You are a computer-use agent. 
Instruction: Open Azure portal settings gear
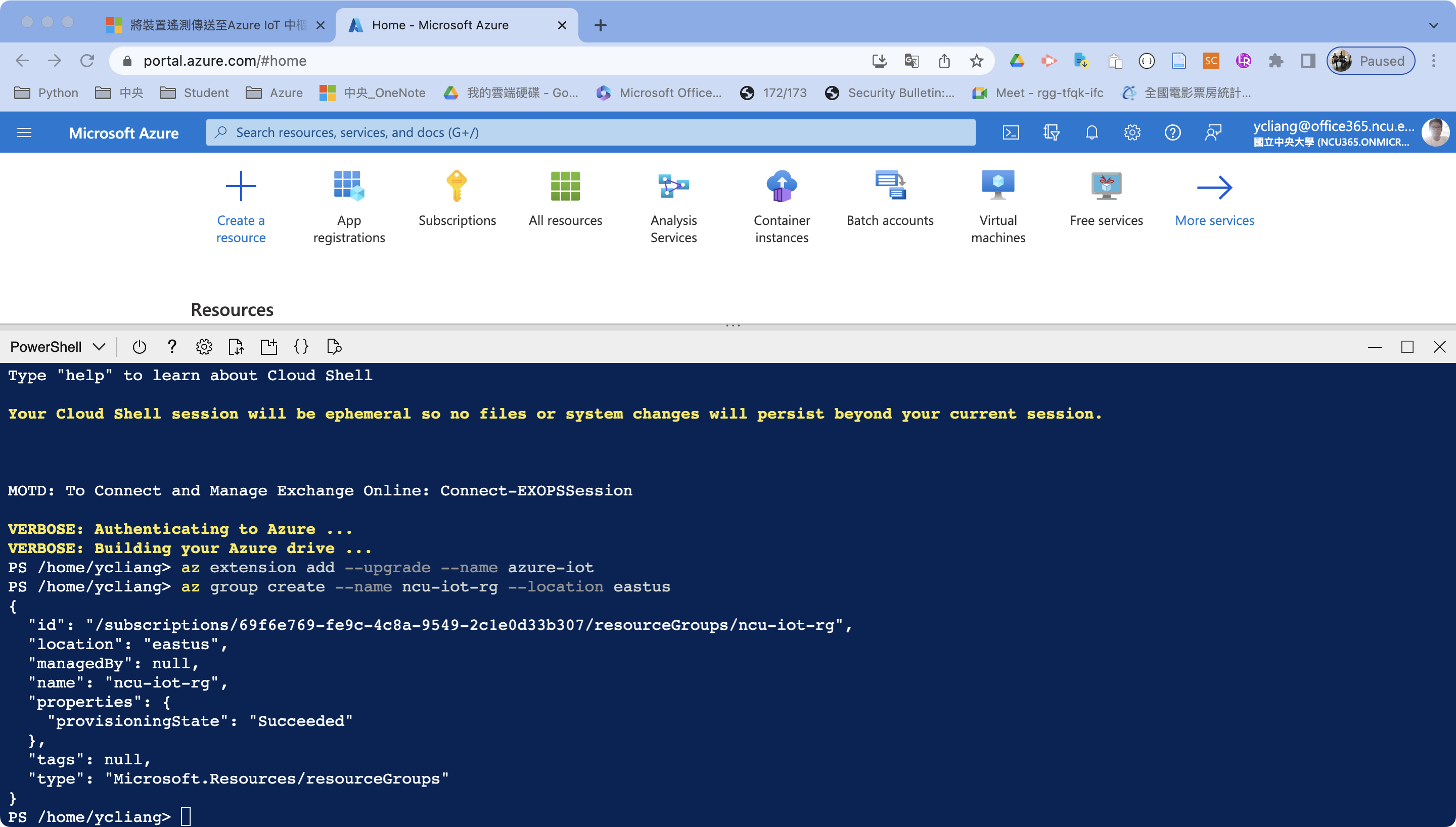(x=1132, y=132)
